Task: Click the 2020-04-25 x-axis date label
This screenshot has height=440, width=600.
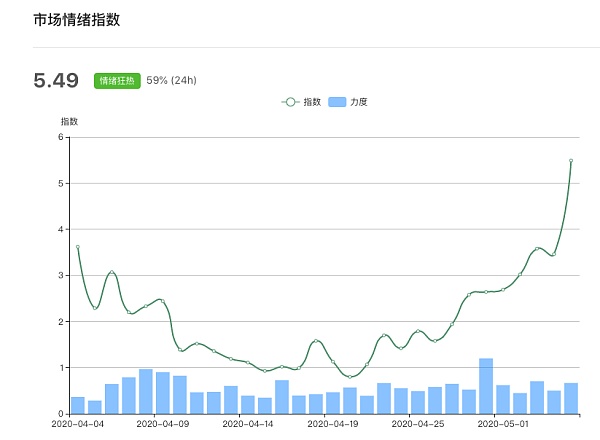Action: pos(418,424)
